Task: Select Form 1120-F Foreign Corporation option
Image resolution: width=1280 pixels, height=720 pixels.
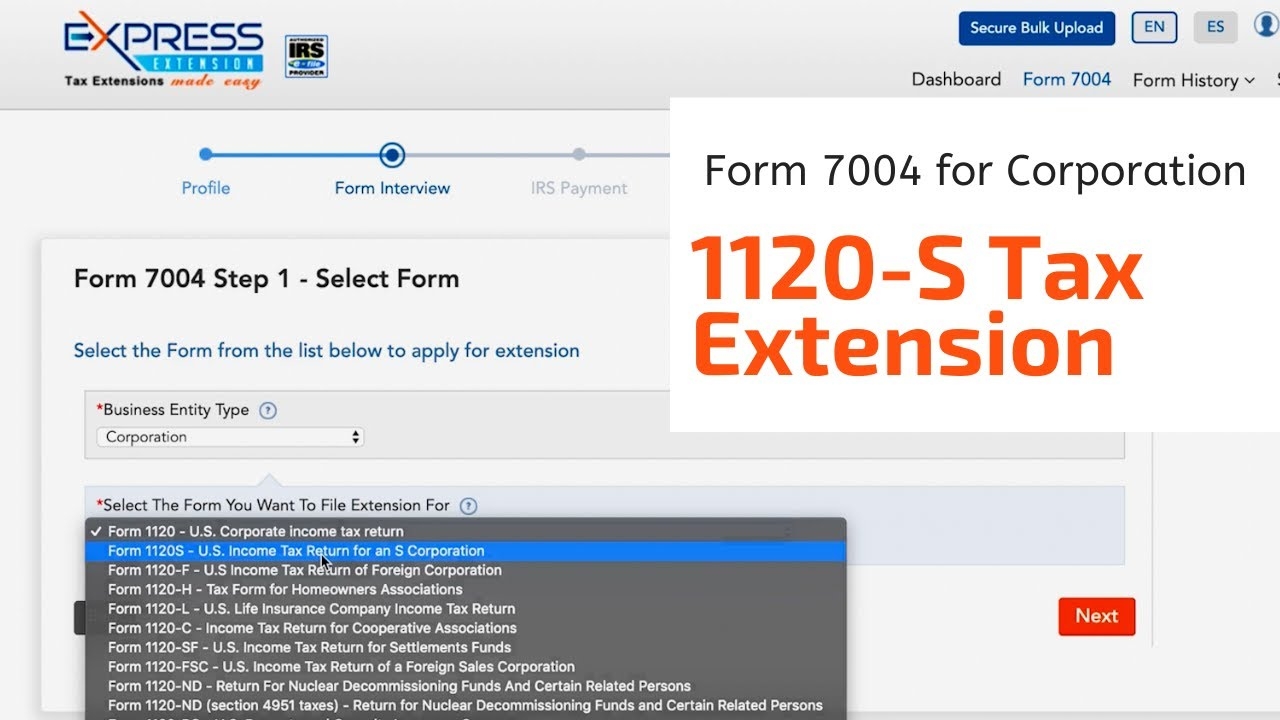Action: tap(466, 570)
